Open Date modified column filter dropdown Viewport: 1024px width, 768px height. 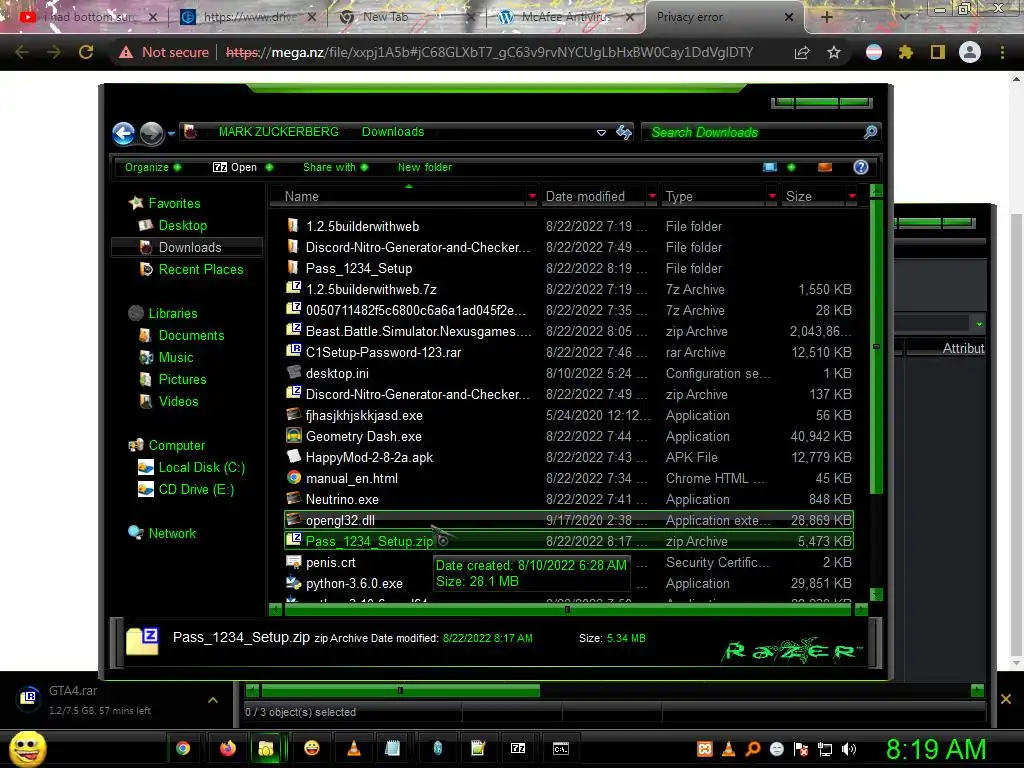[x=652, y=196]
